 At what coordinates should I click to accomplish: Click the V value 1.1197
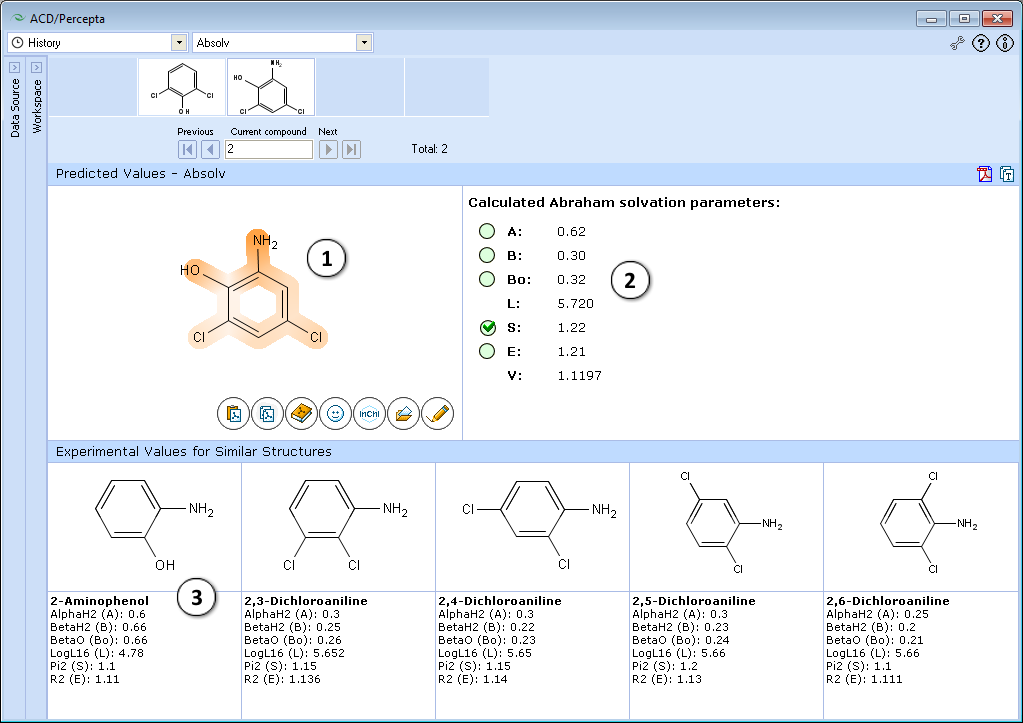pos(579,375)
